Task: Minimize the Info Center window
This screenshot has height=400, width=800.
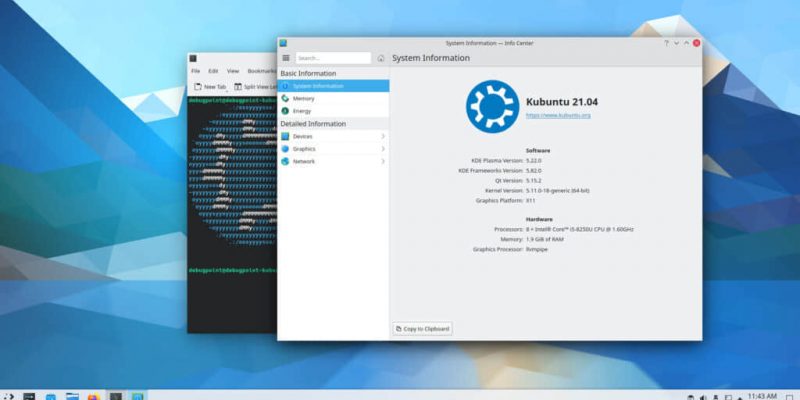Action: [x=677, y=43]
